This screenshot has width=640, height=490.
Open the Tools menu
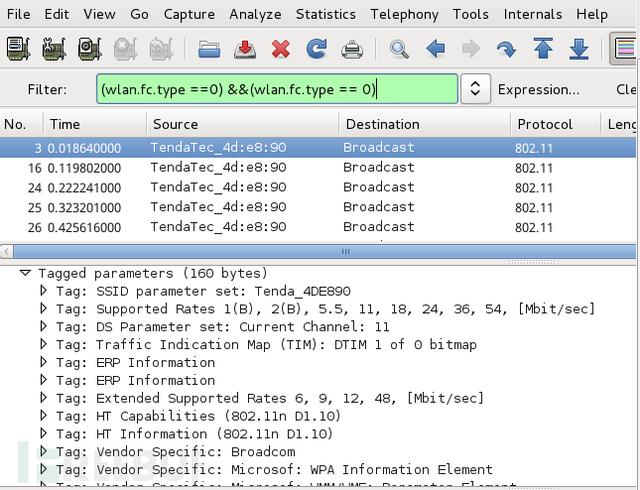point(470,14)
